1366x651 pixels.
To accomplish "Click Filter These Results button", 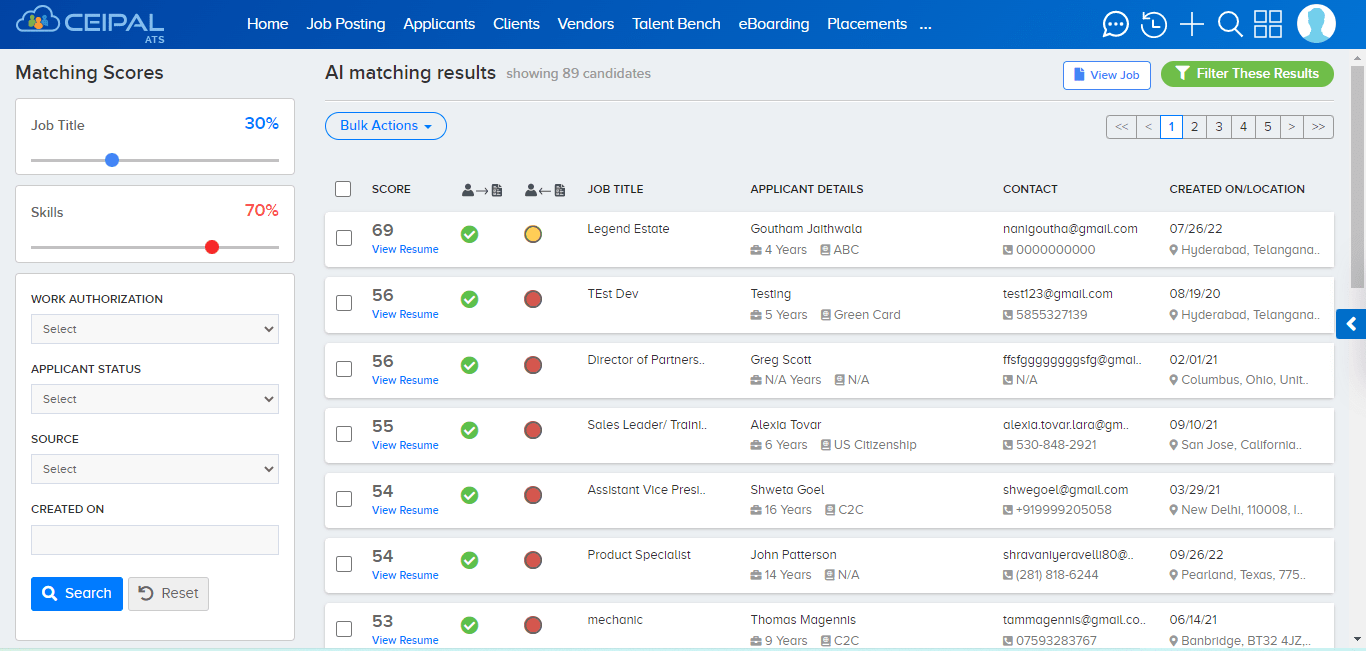I will pos(1247,74).
